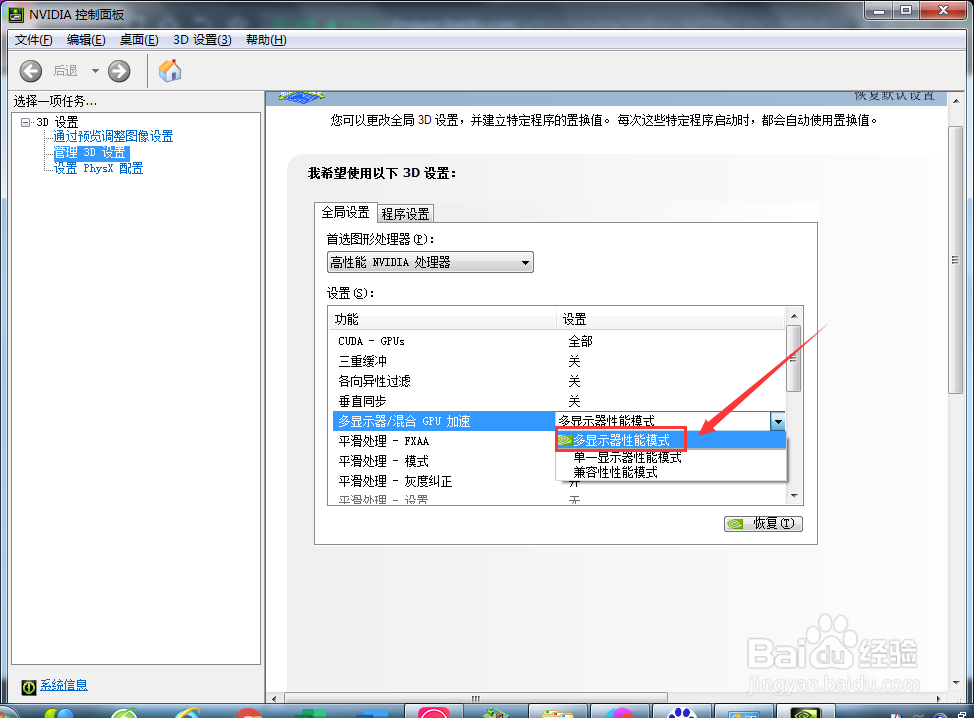974x718 pixels.
Task: Open the 3D 设置(3) menu
Action: click(x=203, y=40)
